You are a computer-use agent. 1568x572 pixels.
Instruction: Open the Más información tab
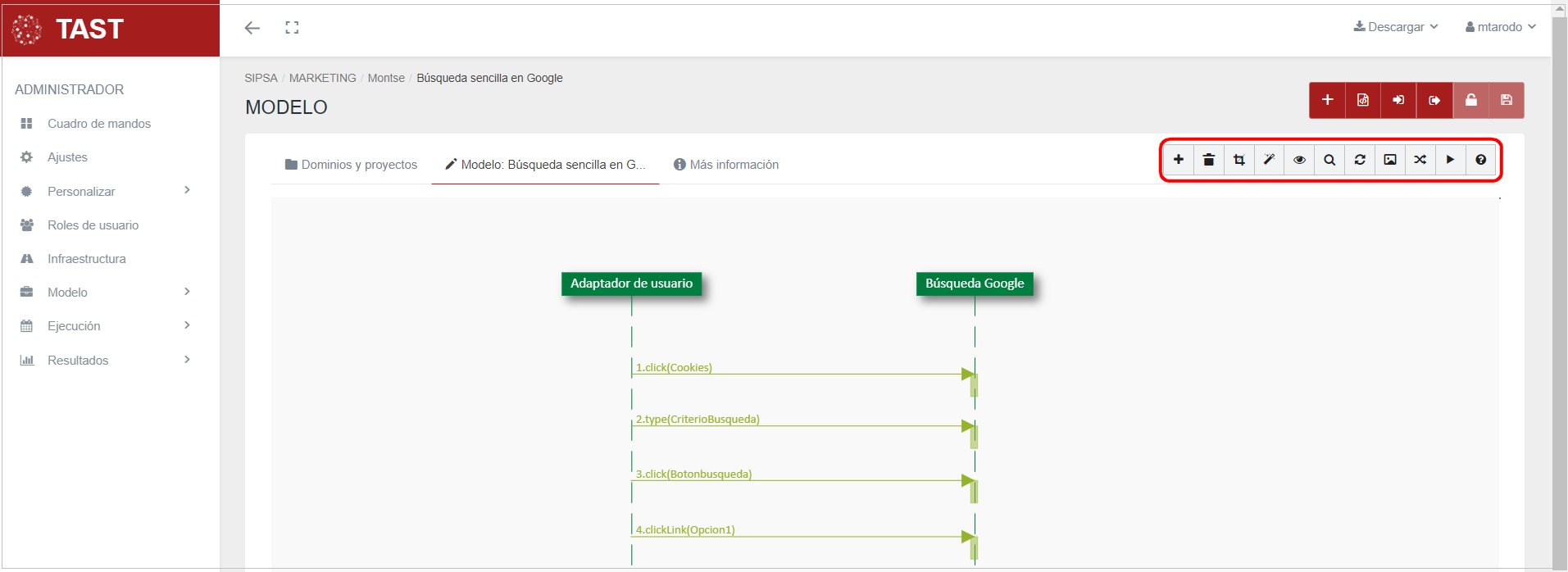(x=725, y=165)
